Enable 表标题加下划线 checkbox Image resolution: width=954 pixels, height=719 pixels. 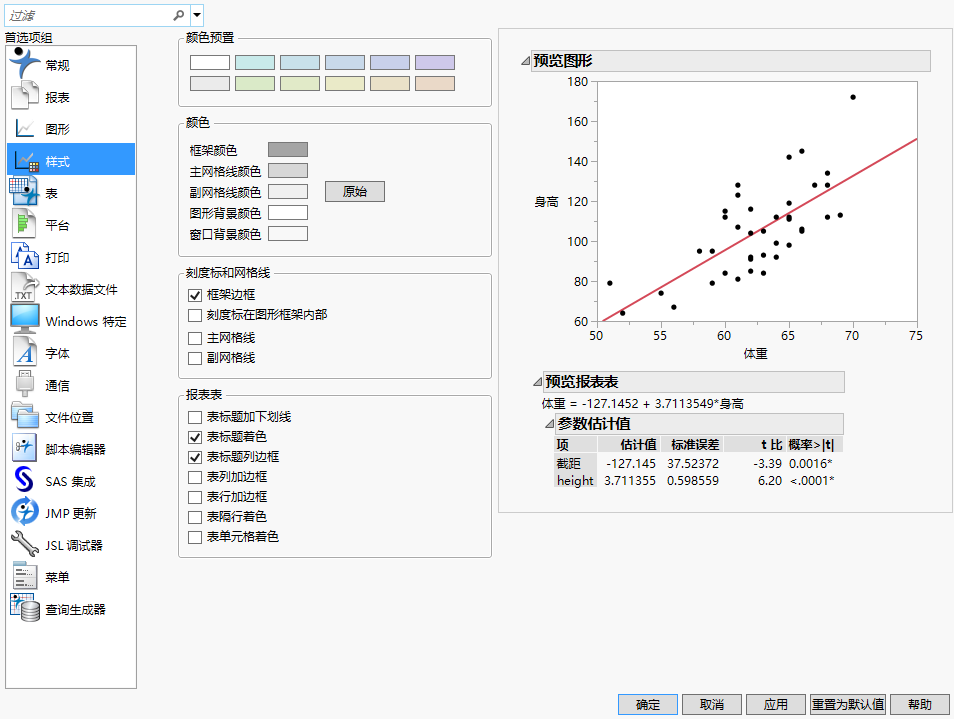click(195, 417)
